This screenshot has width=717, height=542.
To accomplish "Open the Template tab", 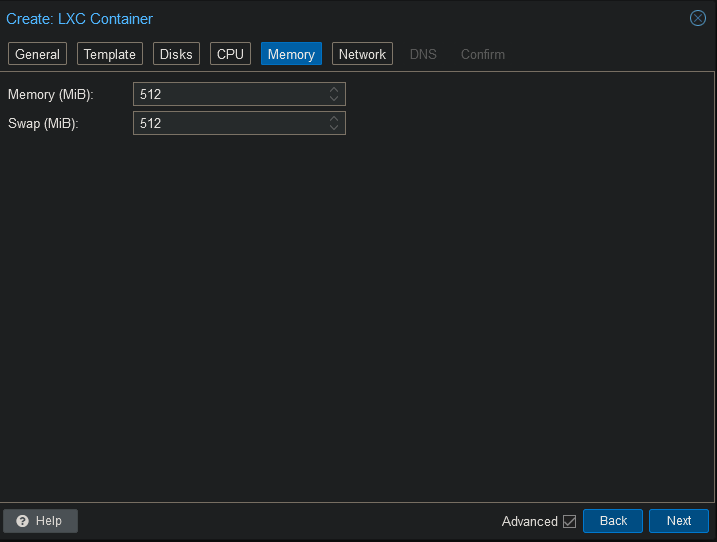I will [109, 54].
